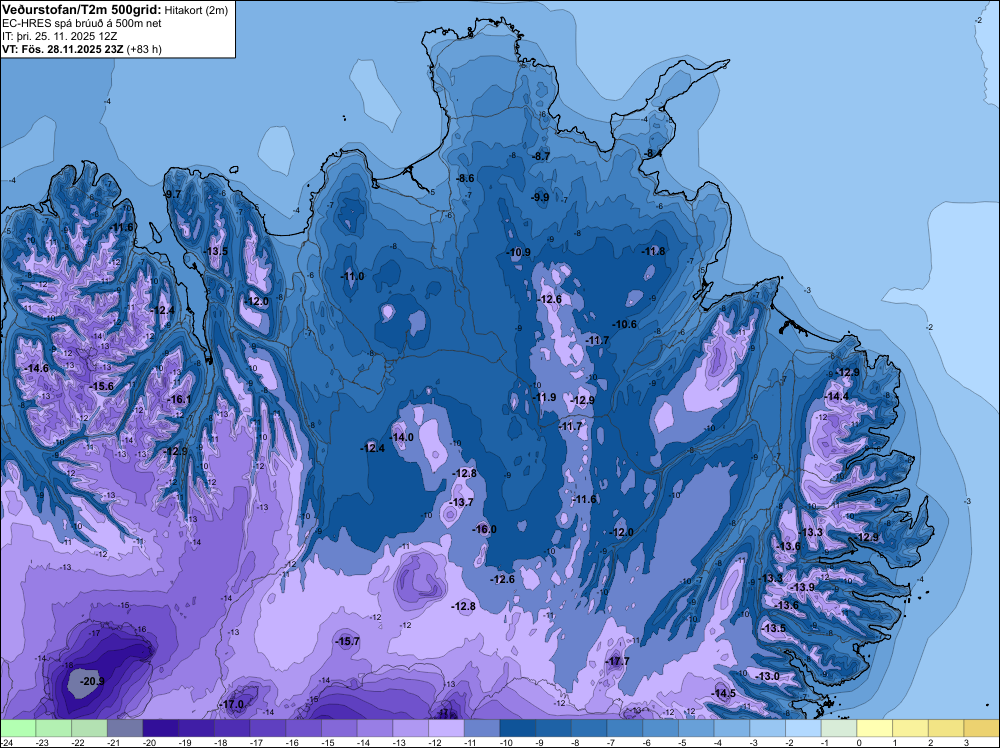Click the -15.7 temperature label
The image size is (1000, 748).
pyautogui.click(x=348, y=641)
